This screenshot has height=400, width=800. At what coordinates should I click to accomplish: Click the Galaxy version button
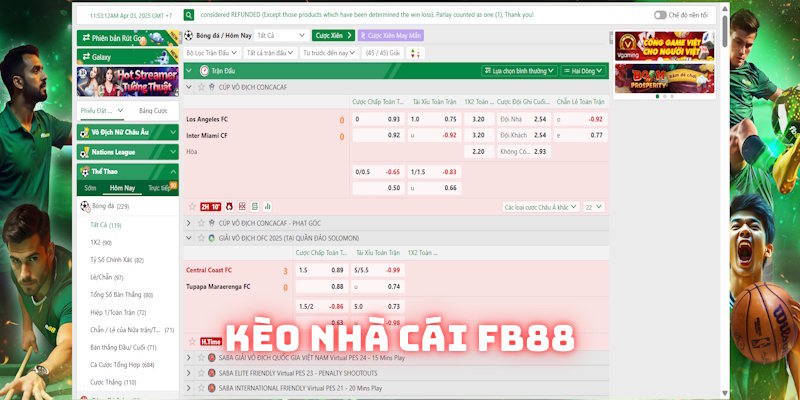128,57
